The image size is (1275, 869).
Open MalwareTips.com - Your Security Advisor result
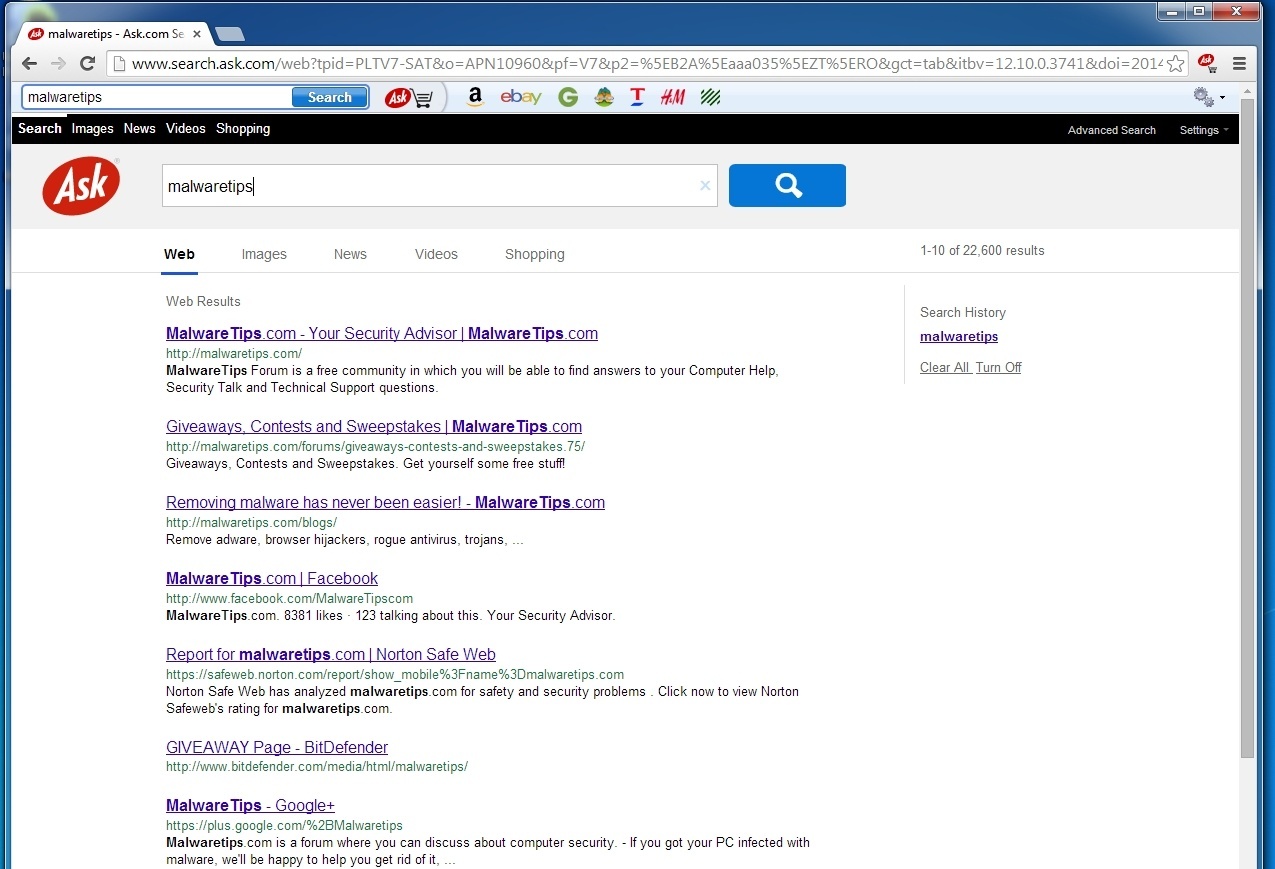(x=382, y=334)
